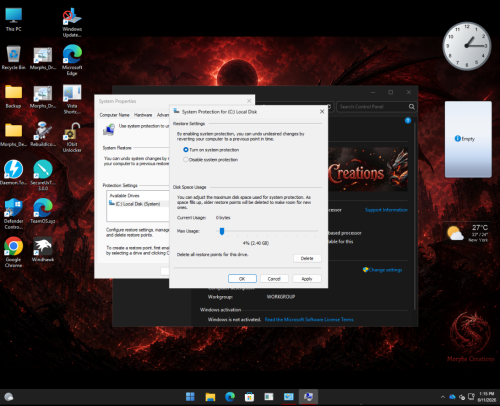Switch to the Computer Name tab
This screenshot has height=406, width=500.
click(x=114, y=115)
